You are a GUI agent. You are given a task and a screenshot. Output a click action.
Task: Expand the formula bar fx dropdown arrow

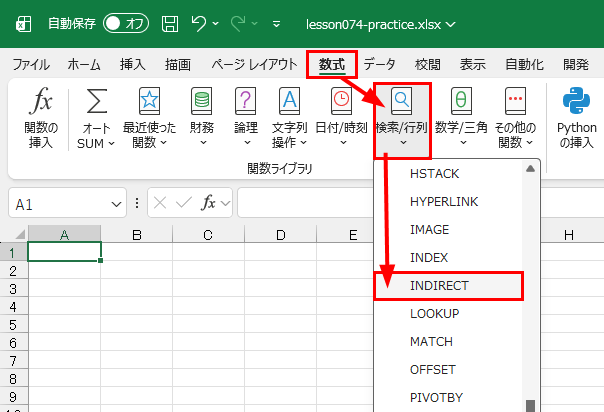[x=225, y=203]
